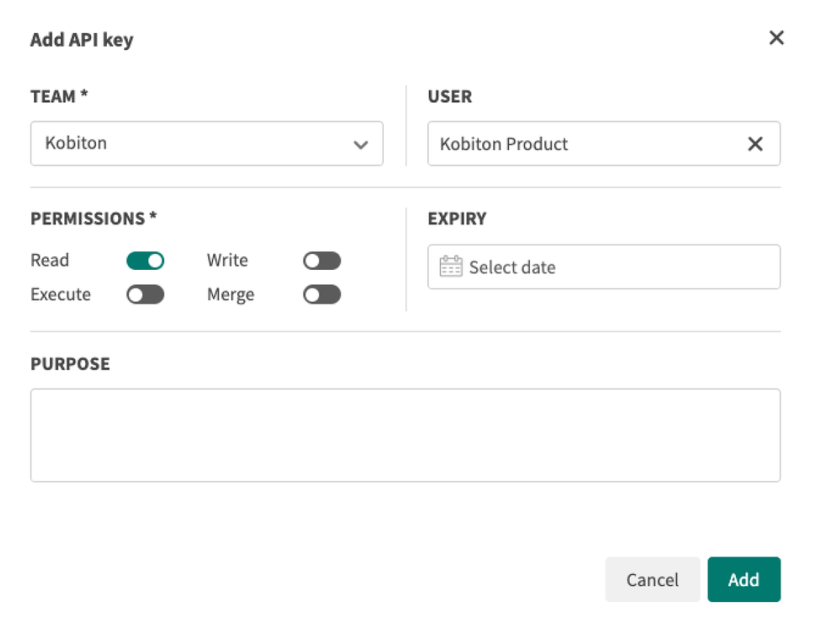Click the EXPIRY heading label
This screenshot has width=815, height=639.
coord(457,219)
